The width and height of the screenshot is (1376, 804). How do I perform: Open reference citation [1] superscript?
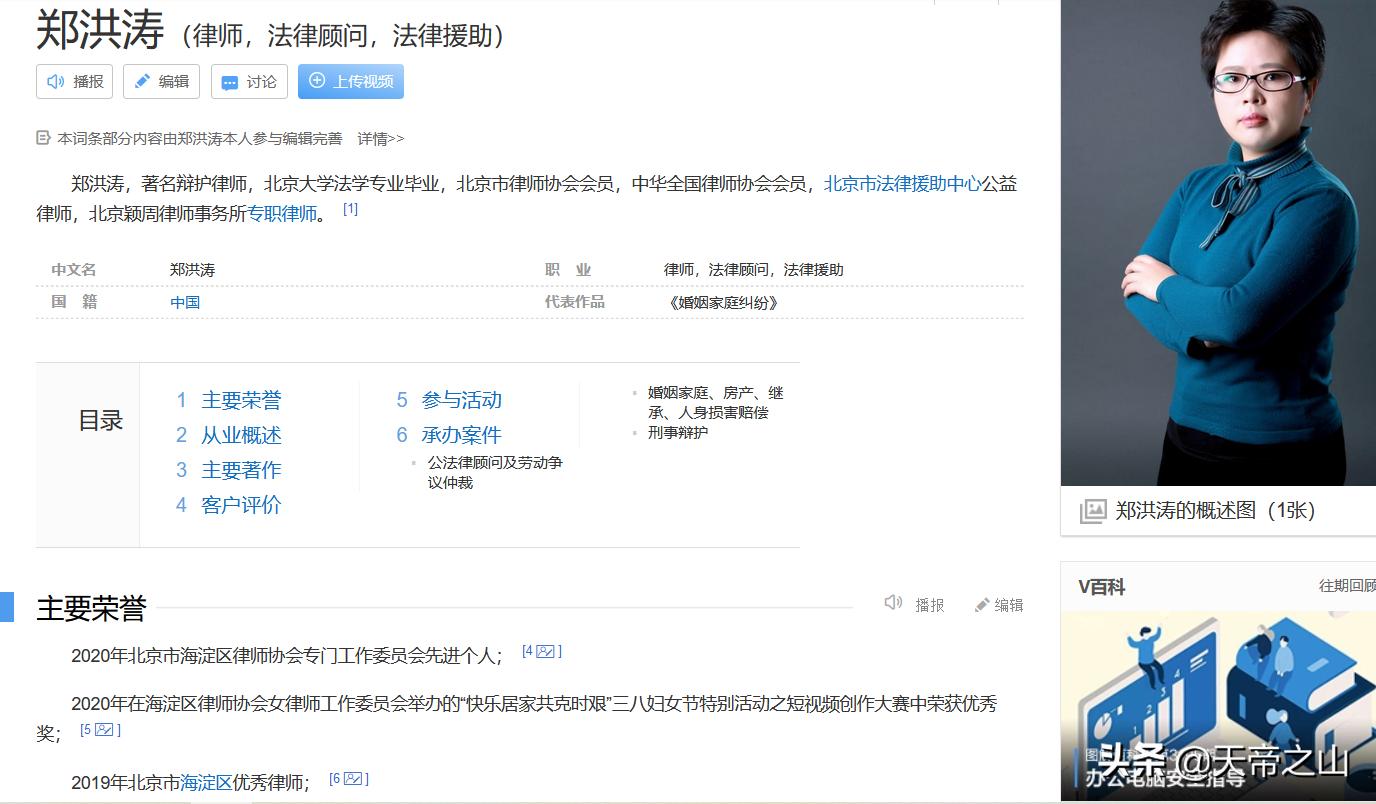pyautogui.click(x=349, y=207)
